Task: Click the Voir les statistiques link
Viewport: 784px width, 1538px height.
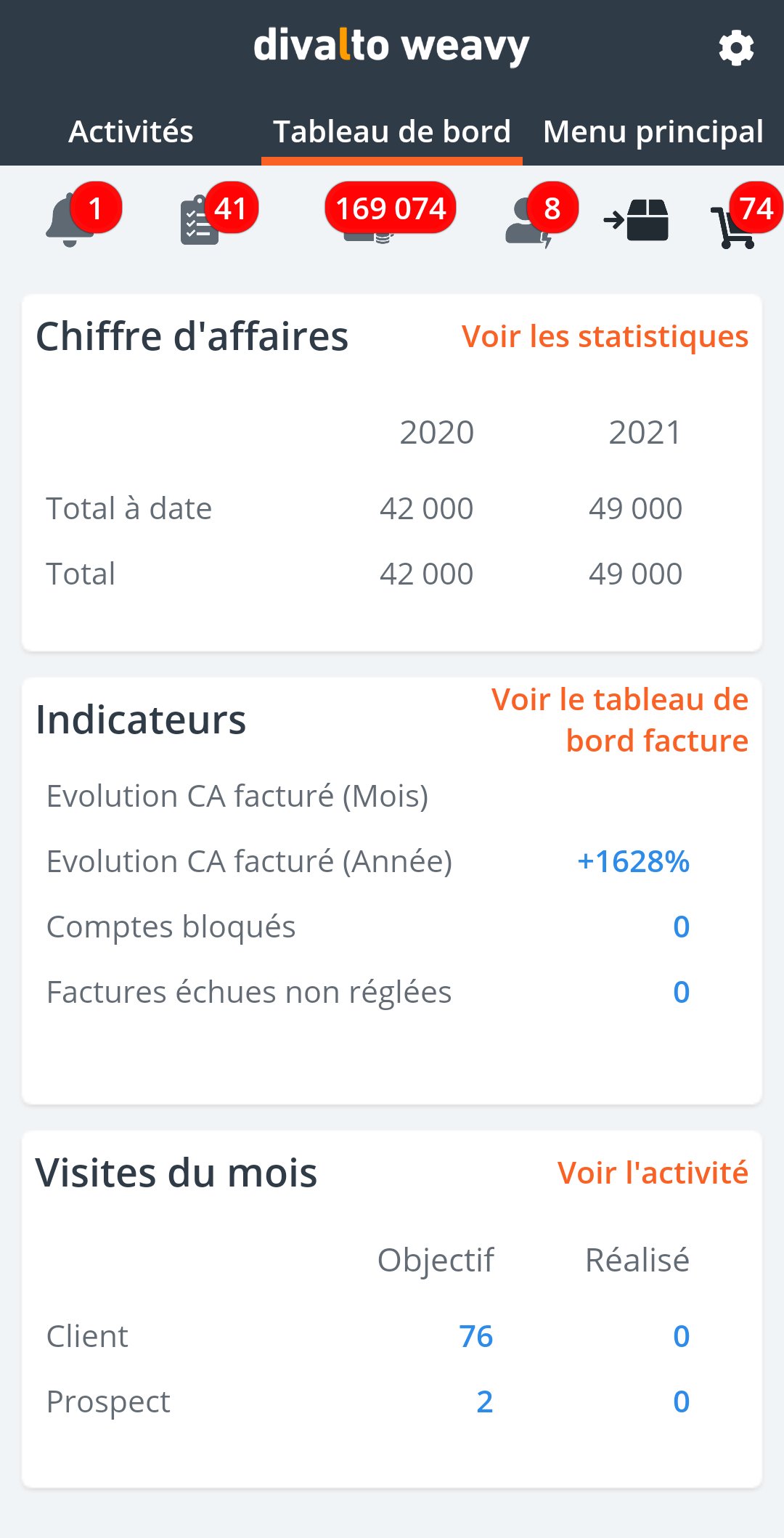Action: click(x=605, y=336)
